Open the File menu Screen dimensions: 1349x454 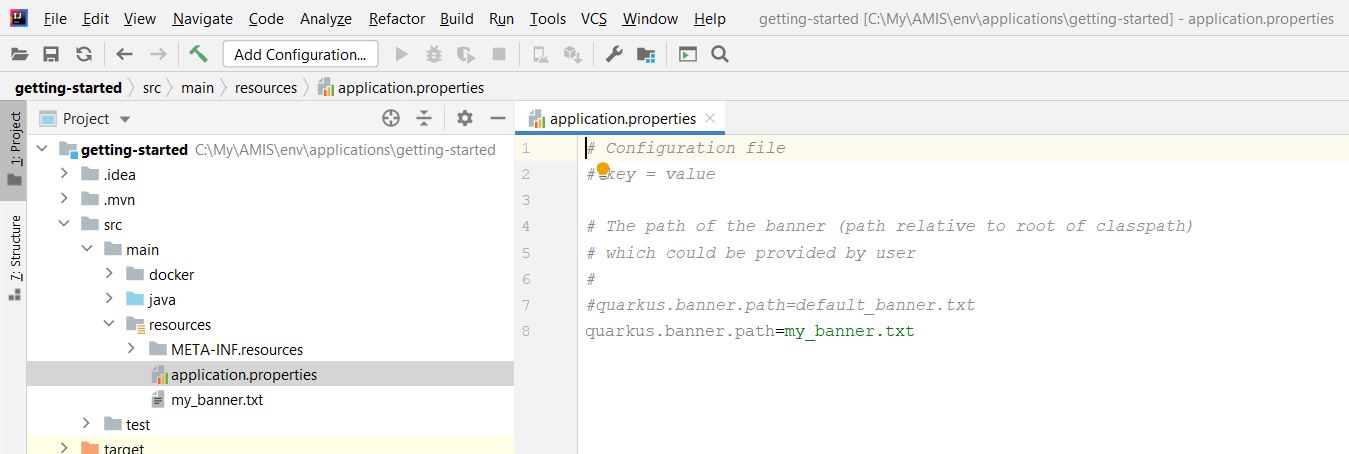pyautogui.click(x=55, y=19)
